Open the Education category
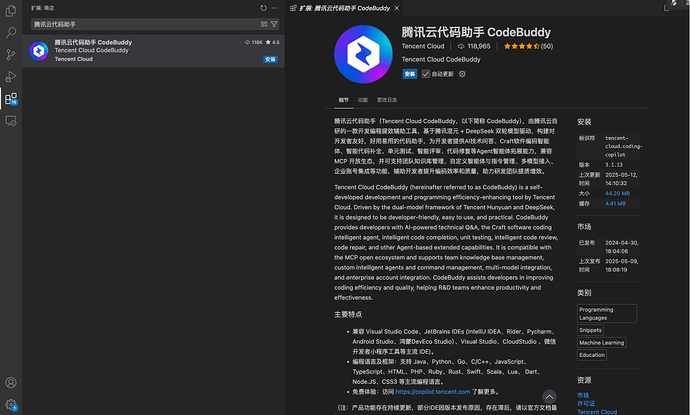Image resolution: width=690 pixels, height=415 pixels. [592, 355]
